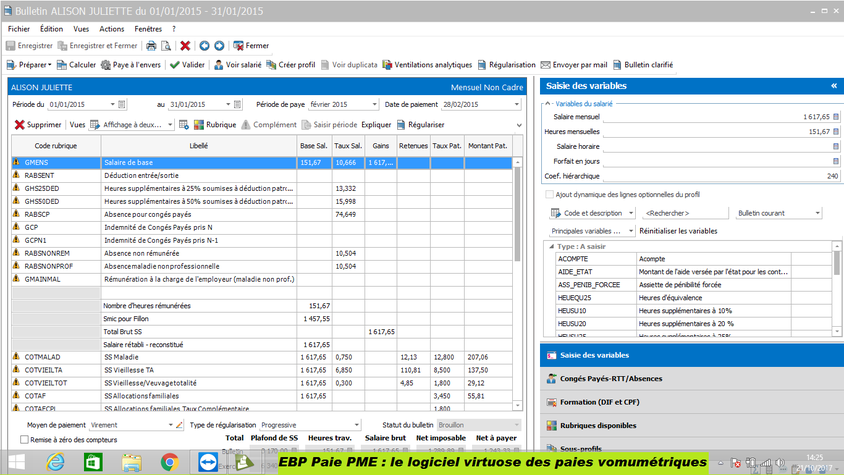The width and height of the screenshot is (844, 475).
Task: Select the GMENS Salaire de base row
Action: click(x=262, y=163)
